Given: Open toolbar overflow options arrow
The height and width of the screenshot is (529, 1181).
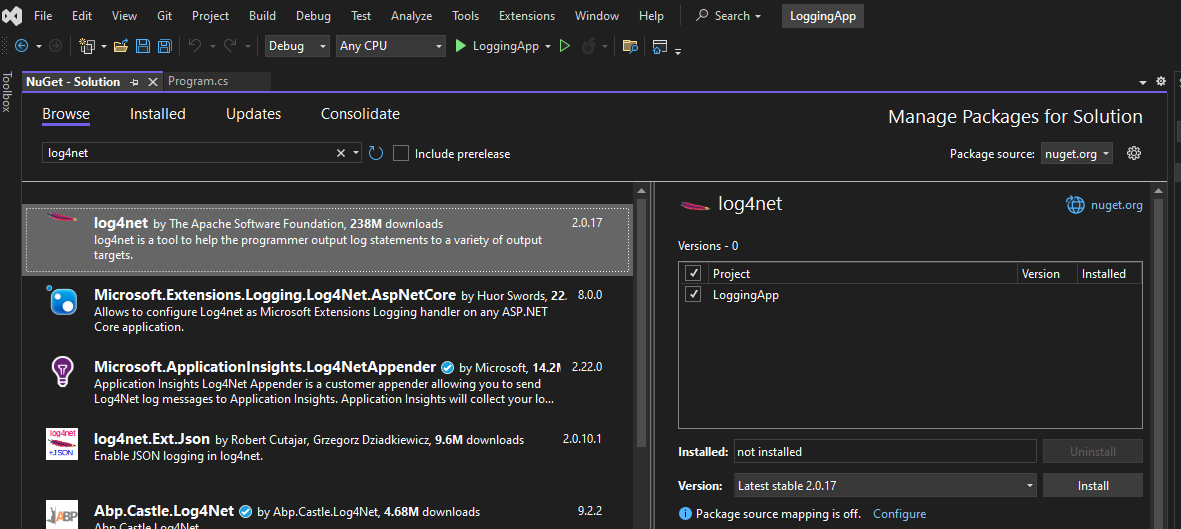Looking at the screenshot, I should point(678,50).
